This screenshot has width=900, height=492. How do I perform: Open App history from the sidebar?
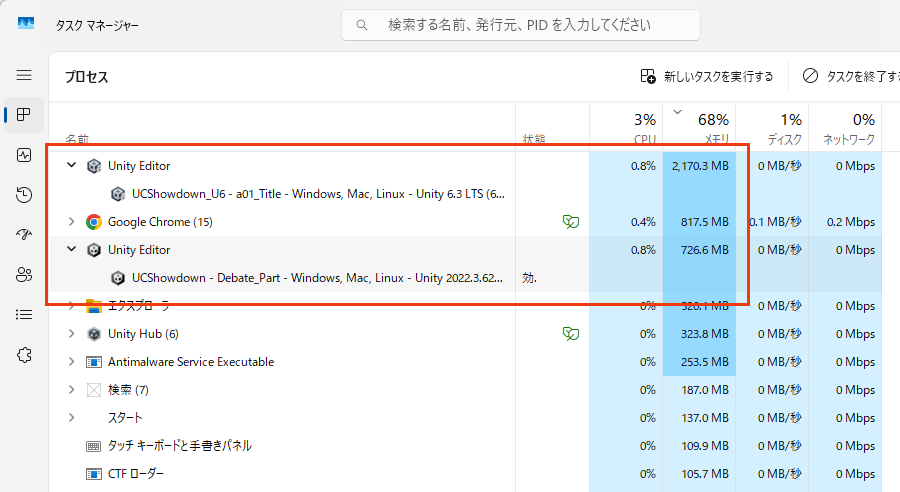(x=24, y=195)
